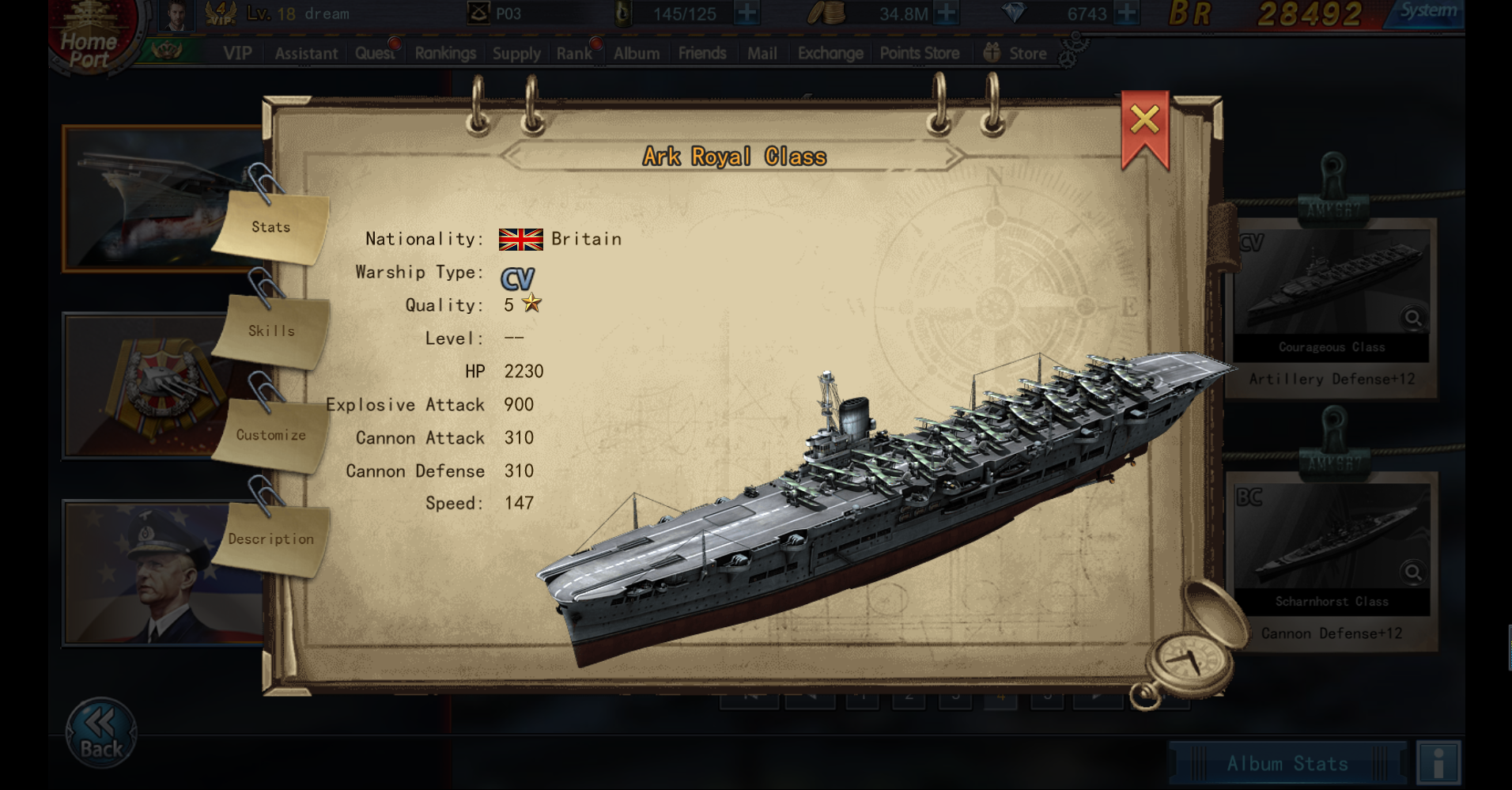Open the Store gift menu item

pos(1015,53)
